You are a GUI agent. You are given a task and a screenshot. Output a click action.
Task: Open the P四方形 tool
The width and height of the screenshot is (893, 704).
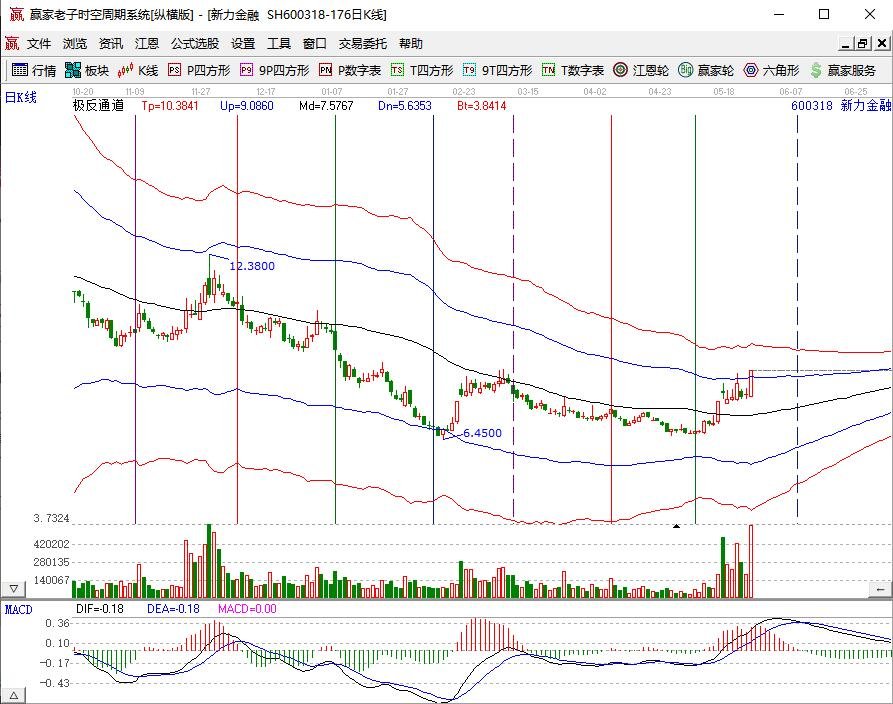click(x=199, y=70)
